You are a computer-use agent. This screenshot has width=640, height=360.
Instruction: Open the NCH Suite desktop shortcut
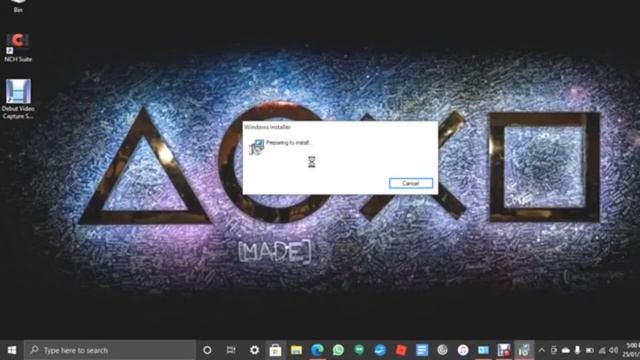18,47
